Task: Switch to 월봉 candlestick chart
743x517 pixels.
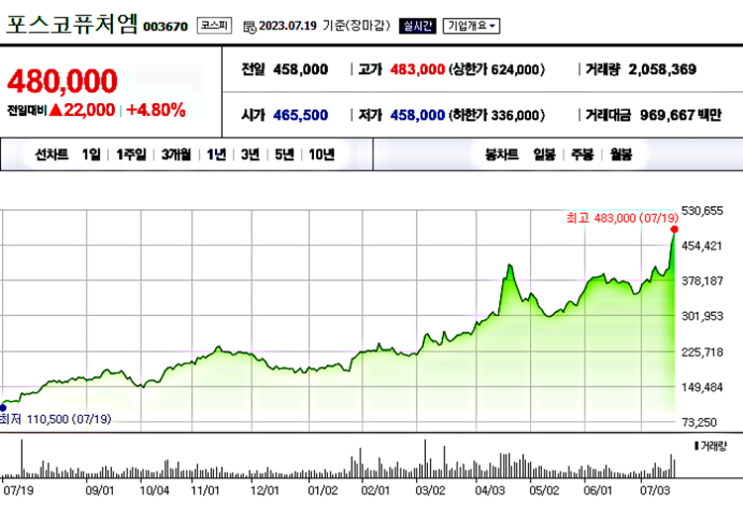Action: pyautogui.click(x=621, y=154)
